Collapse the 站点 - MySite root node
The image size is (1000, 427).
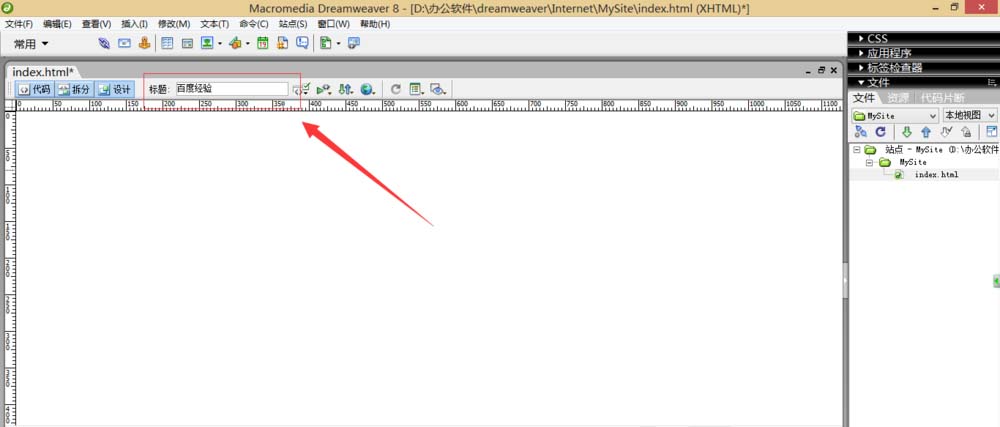[855, 150]
